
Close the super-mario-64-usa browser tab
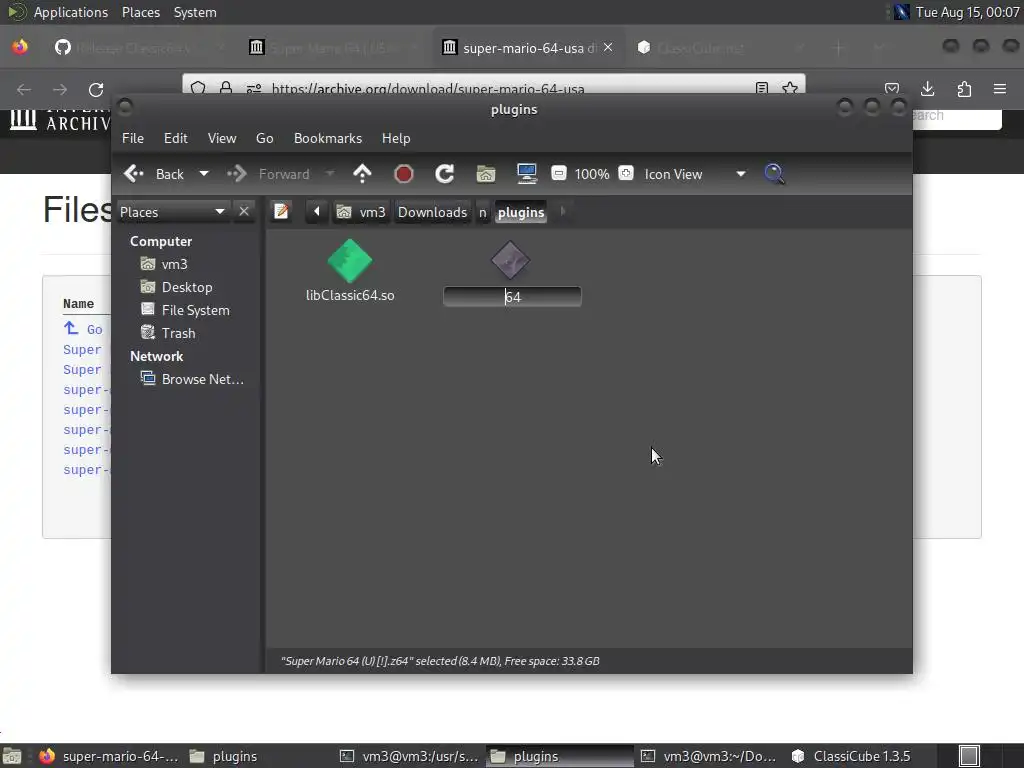coord(608,47)
